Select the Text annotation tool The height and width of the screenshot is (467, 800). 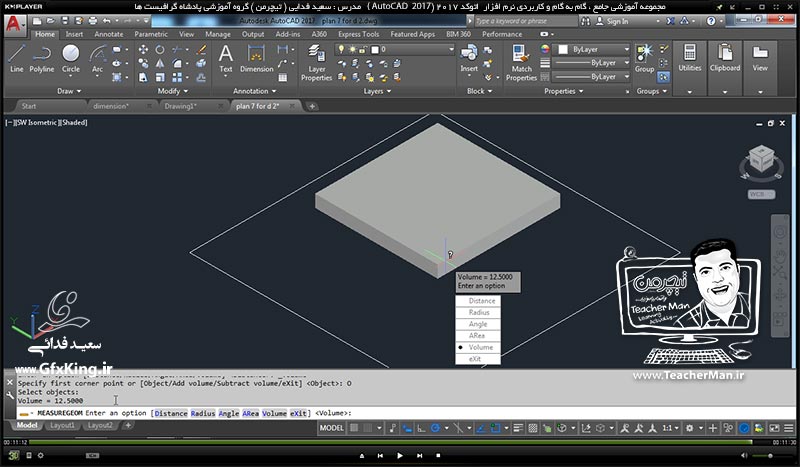226,59
